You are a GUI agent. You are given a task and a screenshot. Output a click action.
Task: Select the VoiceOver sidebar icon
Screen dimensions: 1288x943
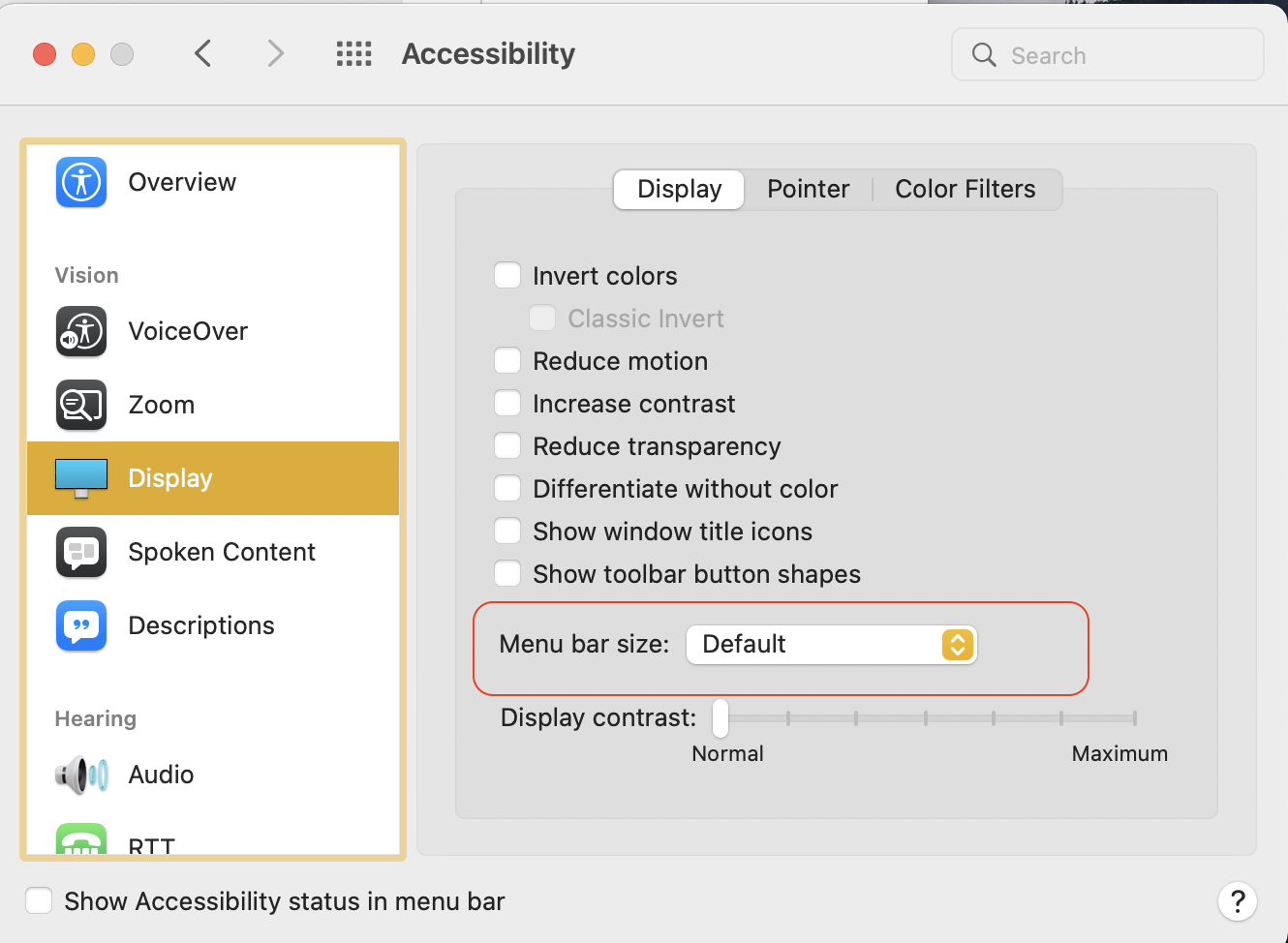[x=81, y=331]
